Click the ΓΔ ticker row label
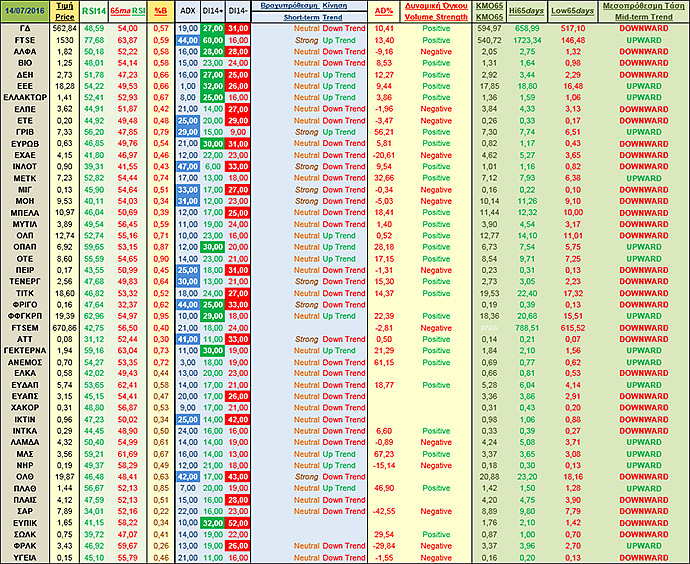 pos(25,29)
